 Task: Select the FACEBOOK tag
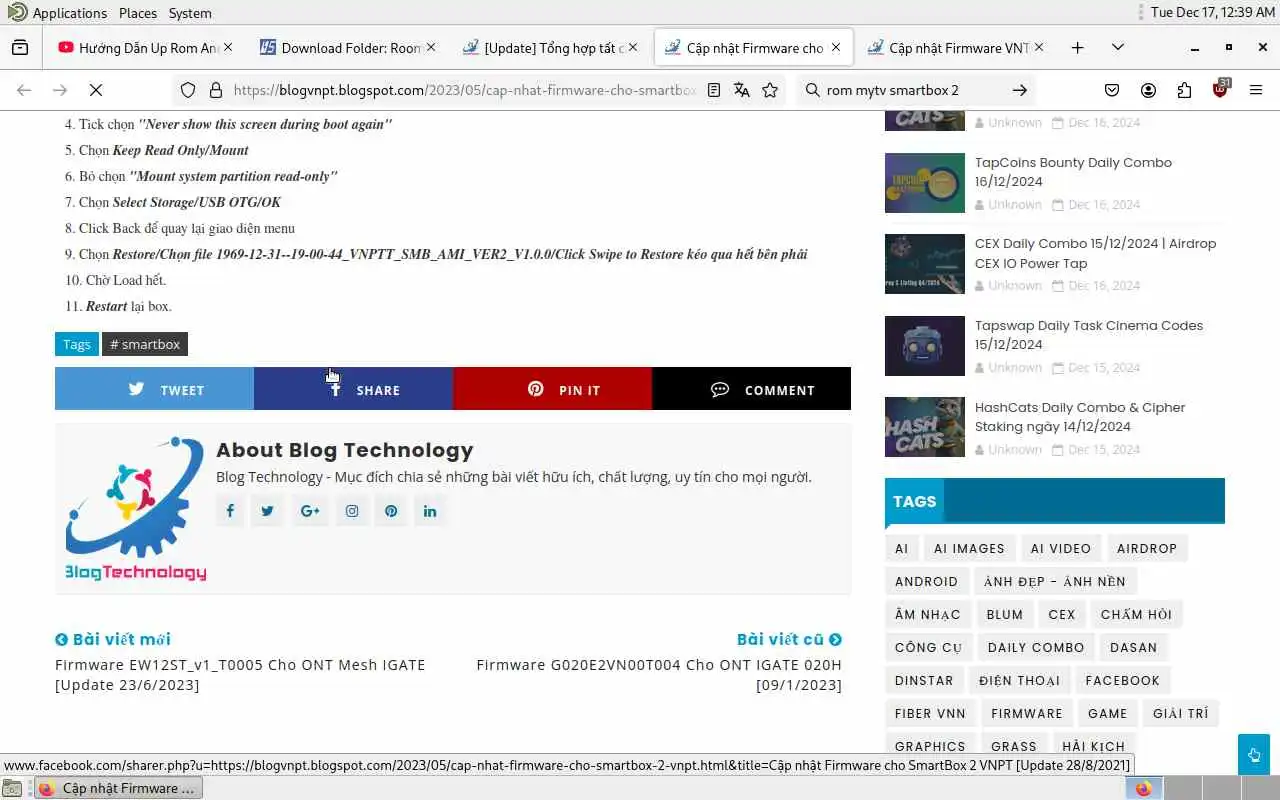click(x=1123, y=680)
